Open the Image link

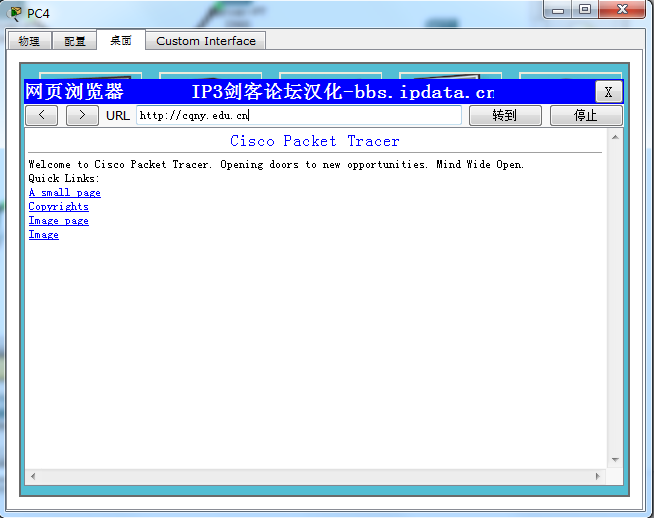43,235
